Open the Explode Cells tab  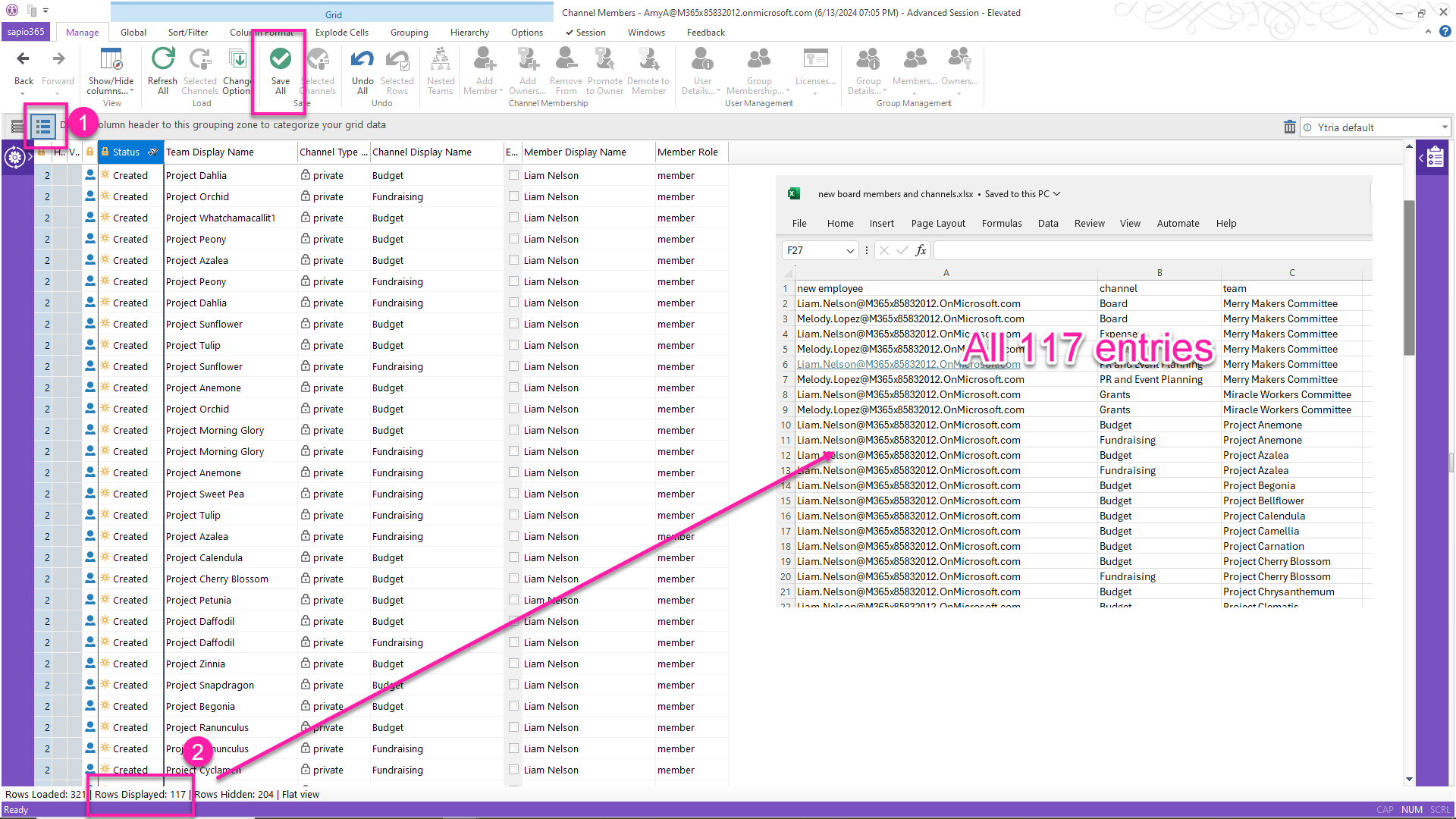point(342,33)
